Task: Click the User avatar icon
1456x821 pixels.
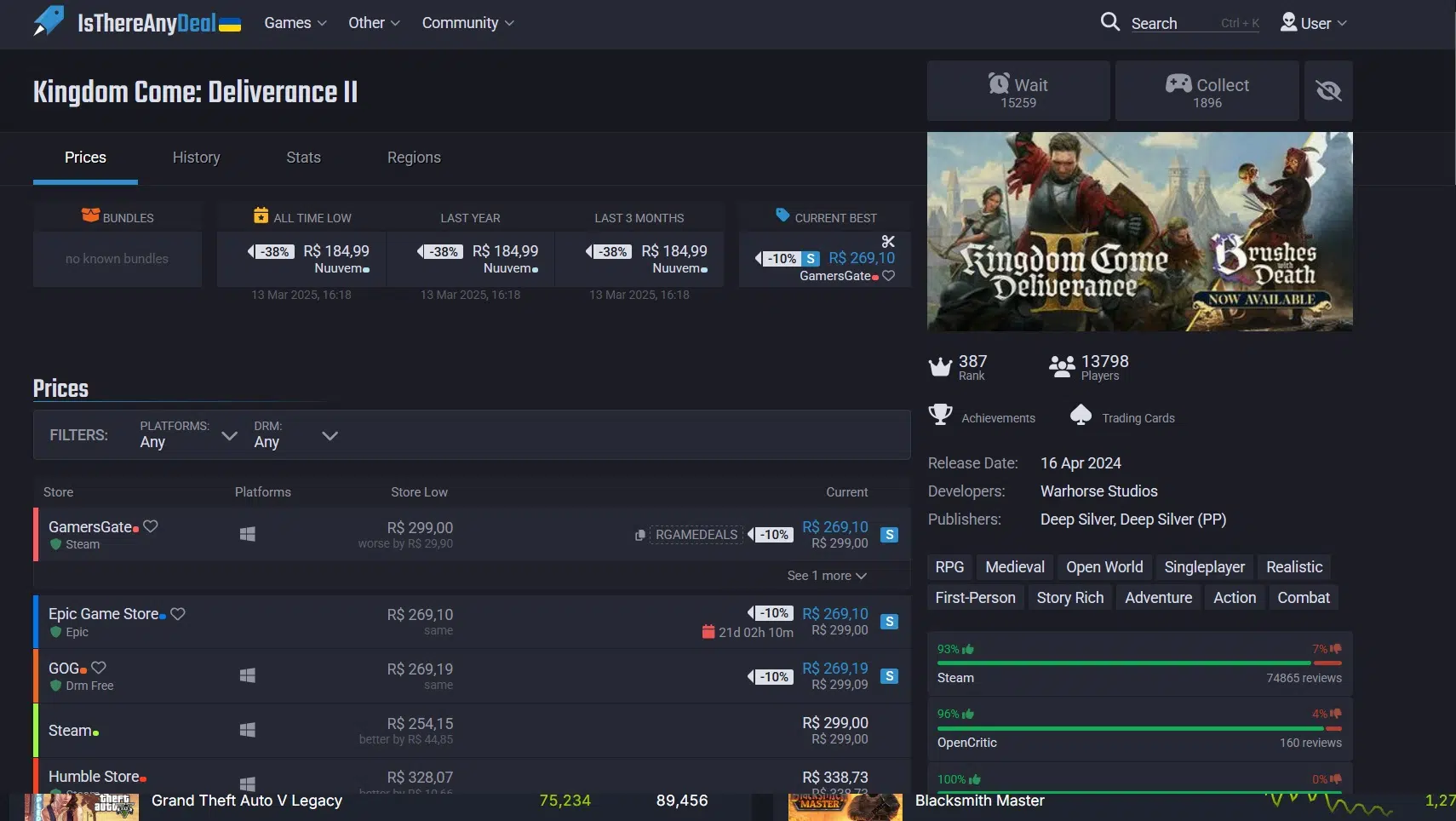Action: coord(1288,22)
